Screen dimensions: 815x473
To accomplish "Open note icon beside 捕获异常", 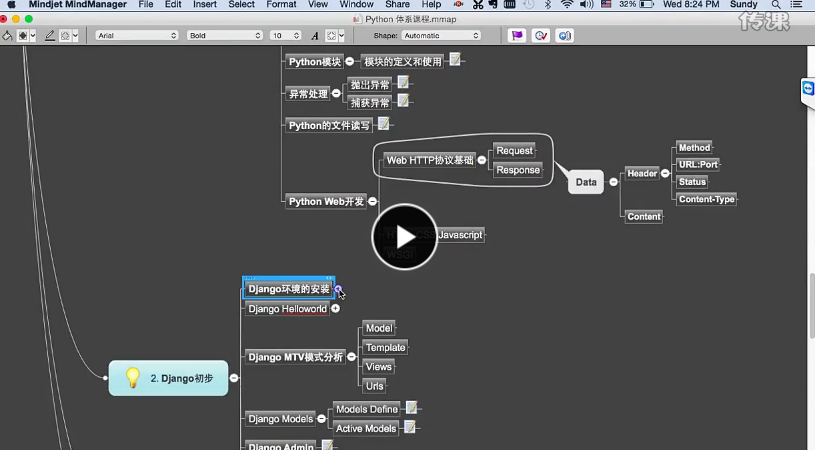I will coord(403,100).
